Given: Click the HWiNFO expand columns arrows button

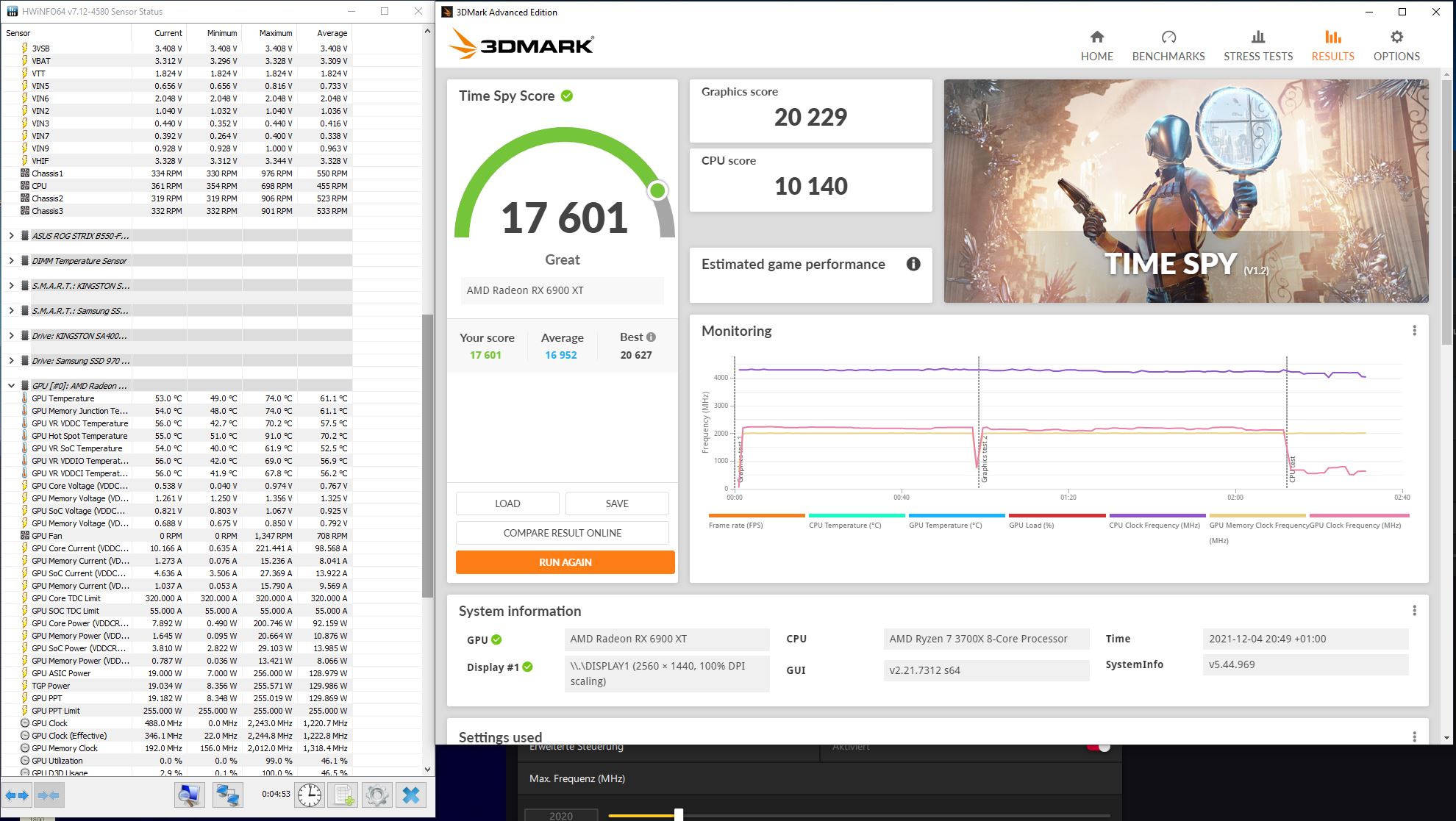Looking at the screenshot, I should pos(17,795).
